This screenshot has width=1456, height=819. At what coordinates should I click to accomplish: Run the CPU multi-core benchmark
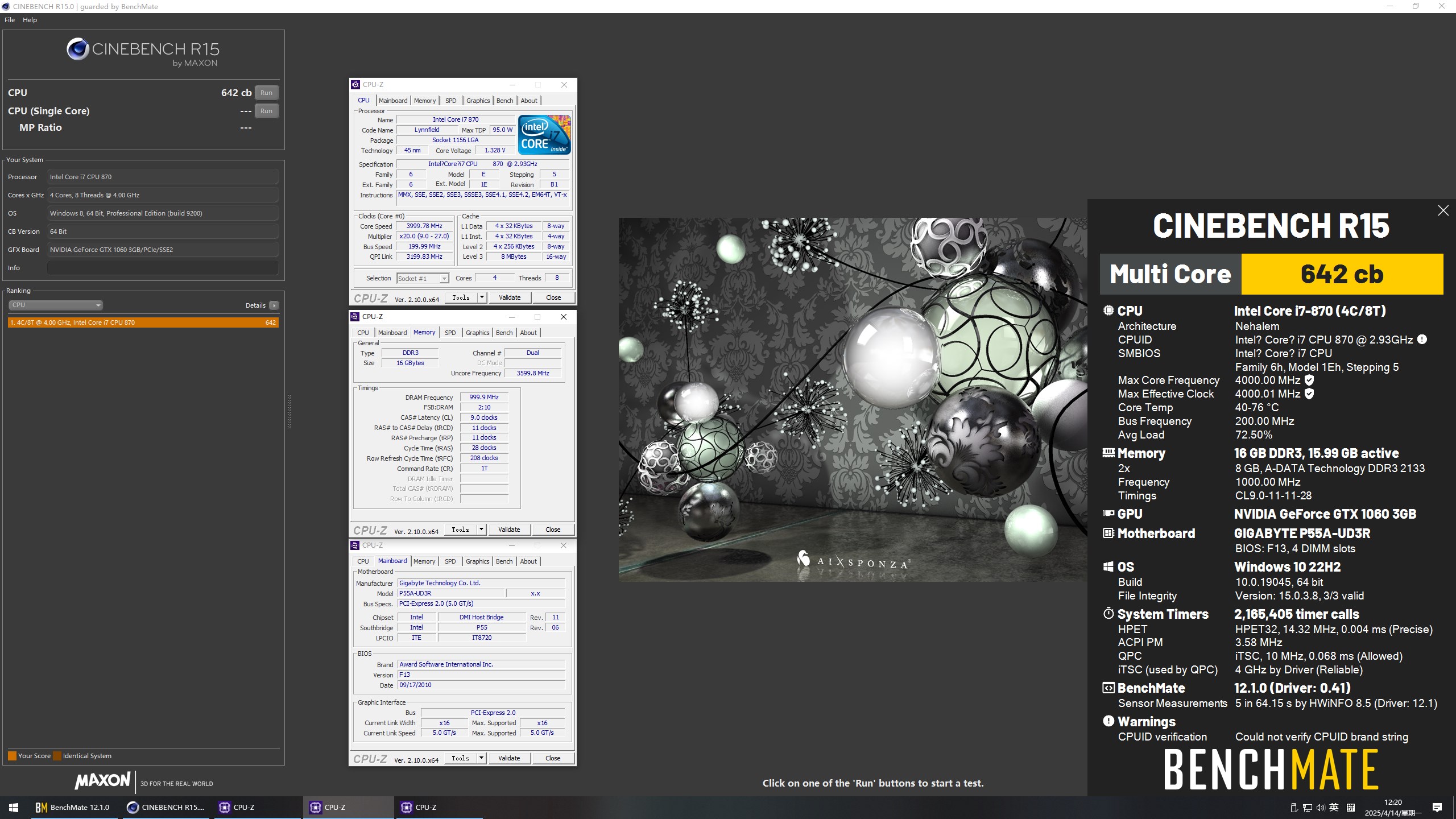266,93
